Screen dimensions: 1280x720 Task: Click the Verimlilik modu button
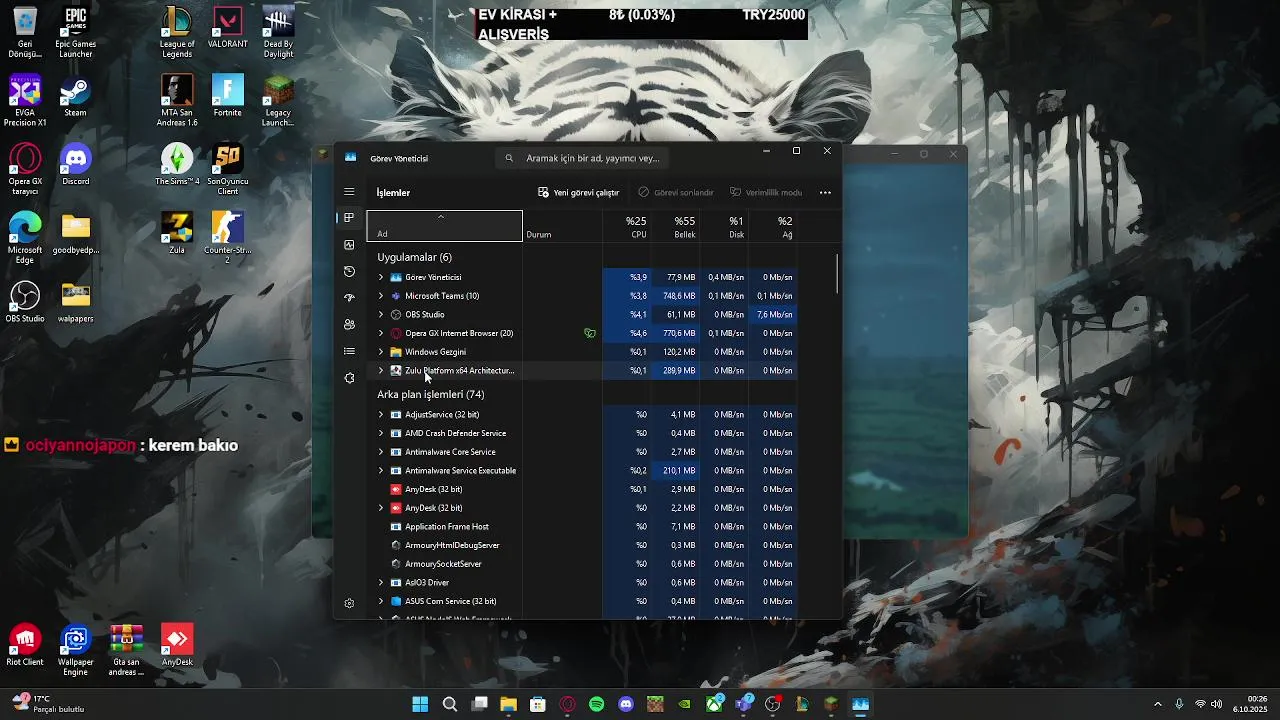point(766,192)
